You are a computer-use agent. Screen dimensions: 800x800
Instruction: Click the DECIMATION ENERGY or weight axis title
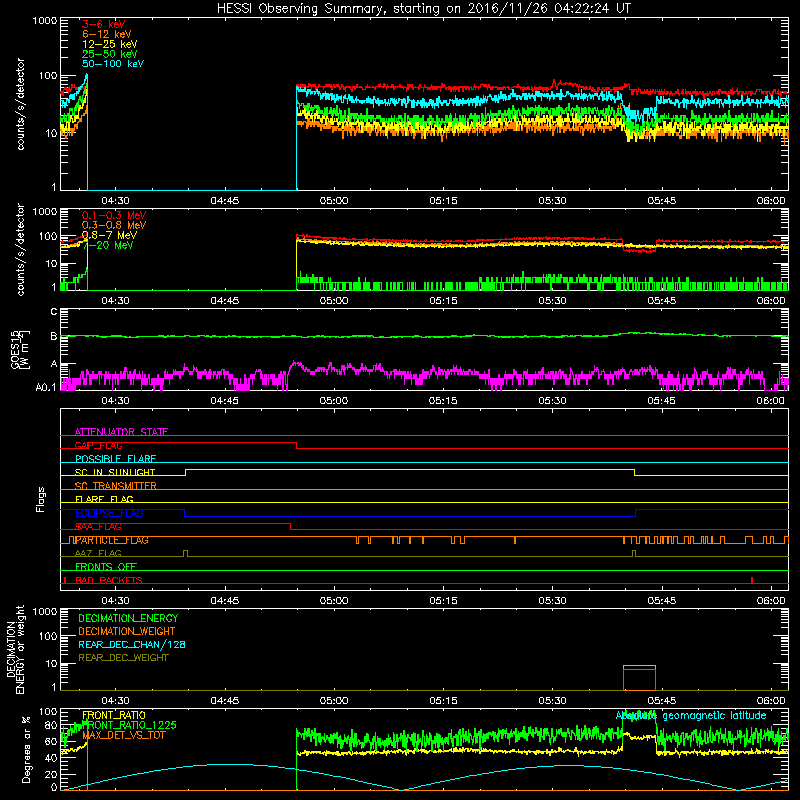tap(15, 649)
